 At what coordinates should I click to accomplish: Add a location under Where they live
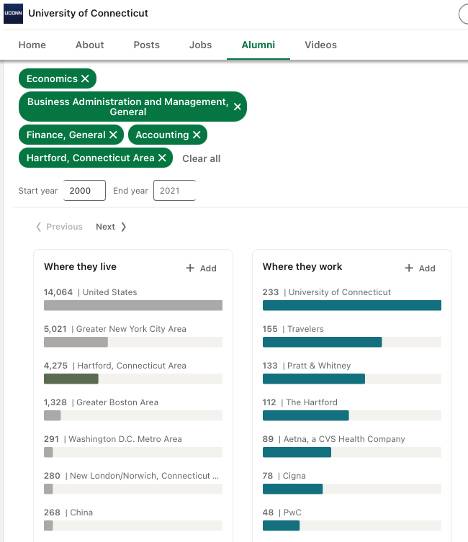201,268
